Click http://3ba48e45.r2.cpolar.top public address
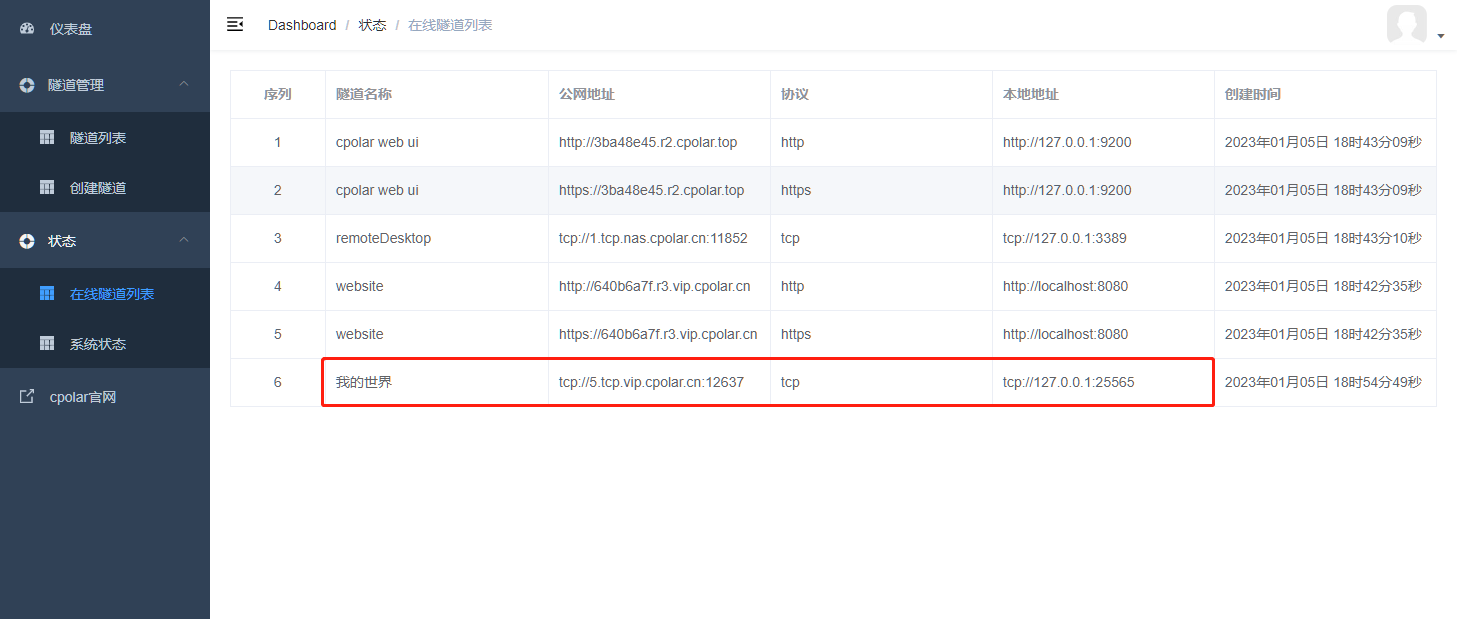1457x619 pixels. click(648, 142)
